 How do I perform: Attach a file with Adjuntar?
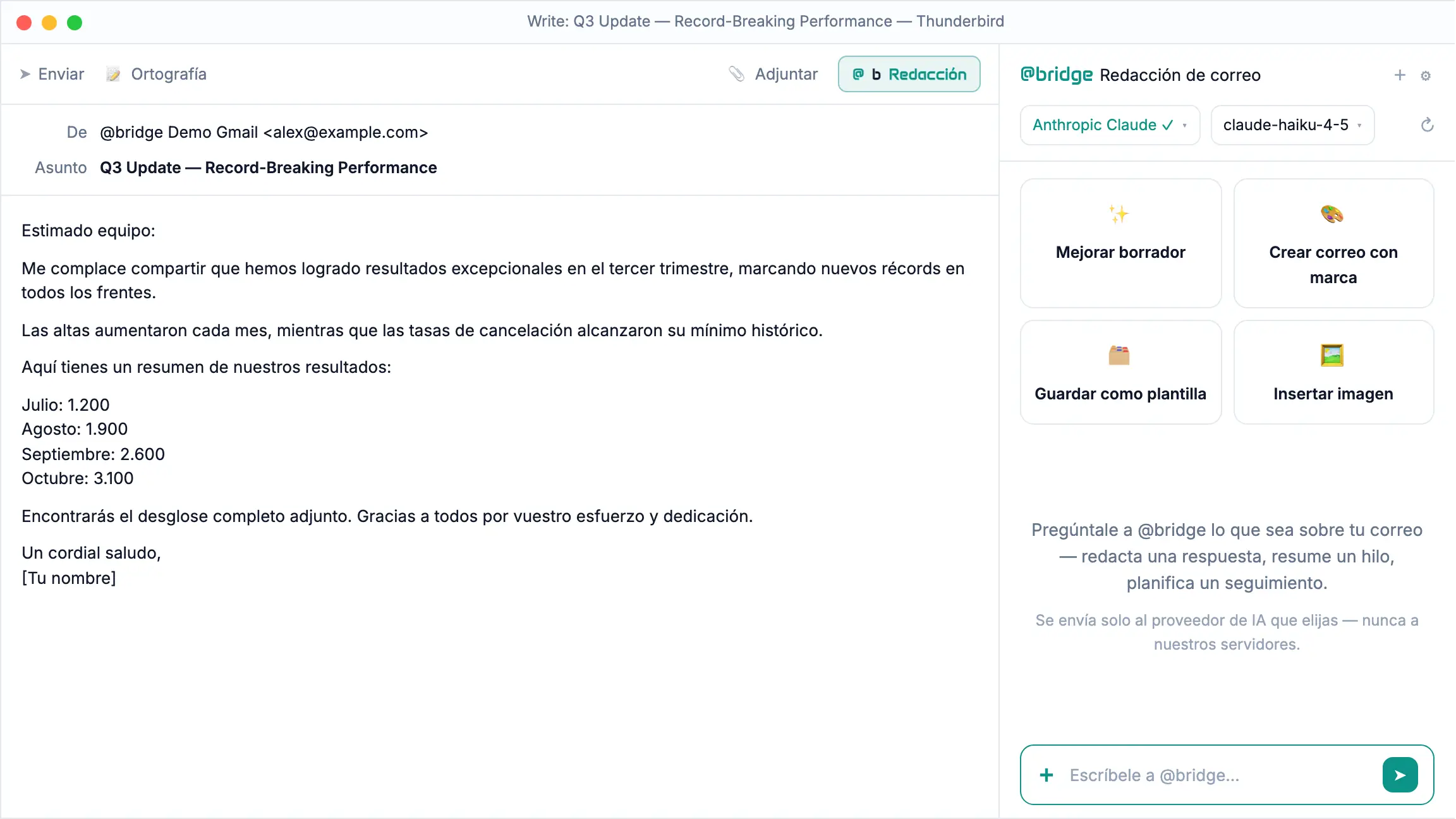(773, 74)
